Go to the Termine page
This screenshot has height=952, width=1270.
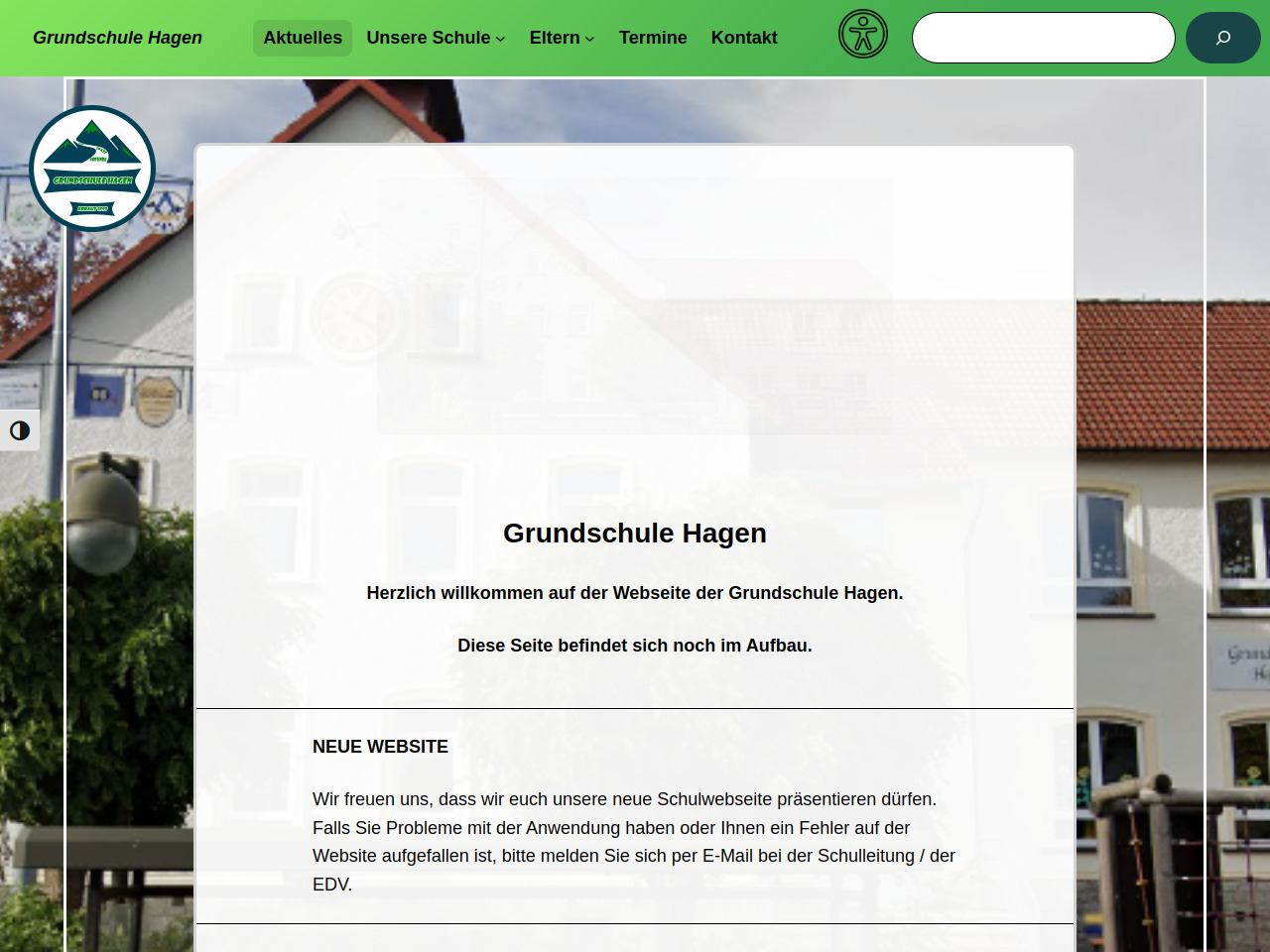(x=653, y=38)
